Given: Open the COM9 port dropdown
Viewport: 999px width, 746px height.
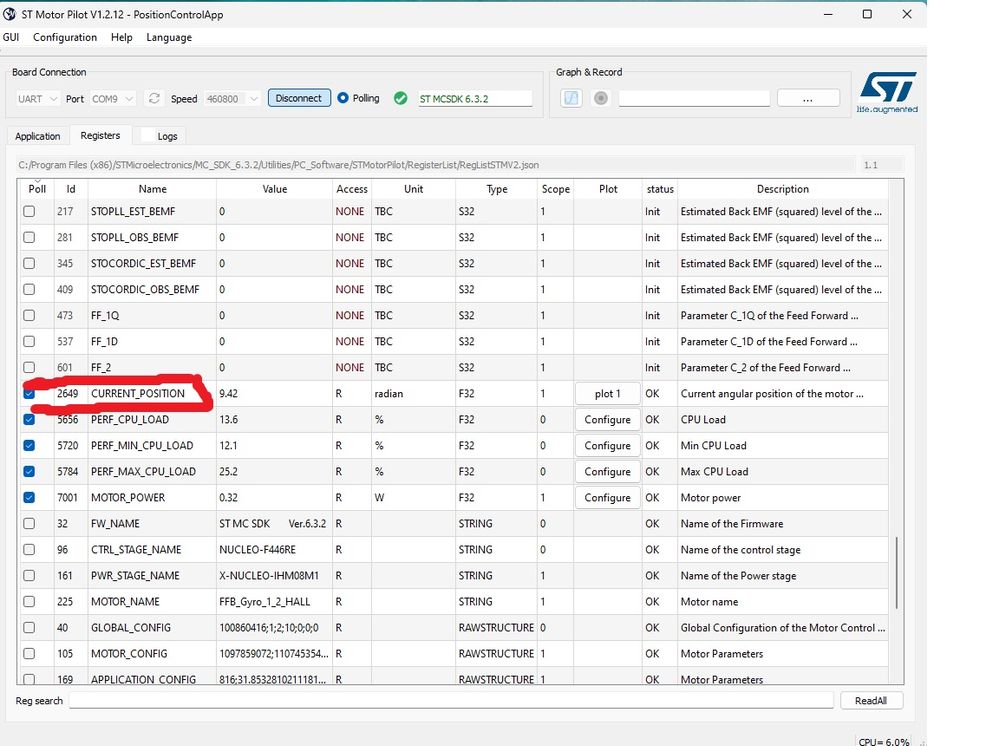Looking at the screenshot, I should click(x=112, y=99).
